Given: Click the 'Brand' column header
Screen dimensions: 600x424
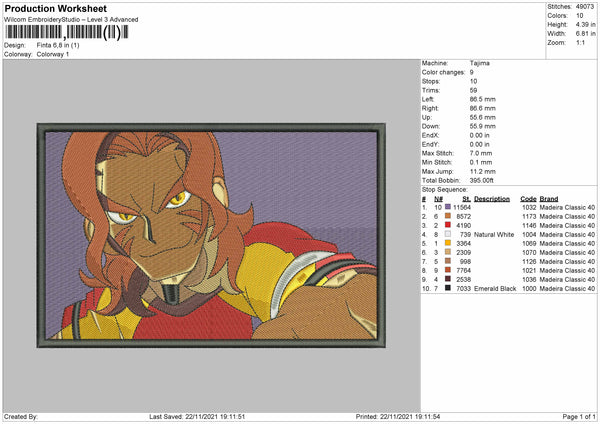Looking at the screenshot, I should [x=549, y=199].
